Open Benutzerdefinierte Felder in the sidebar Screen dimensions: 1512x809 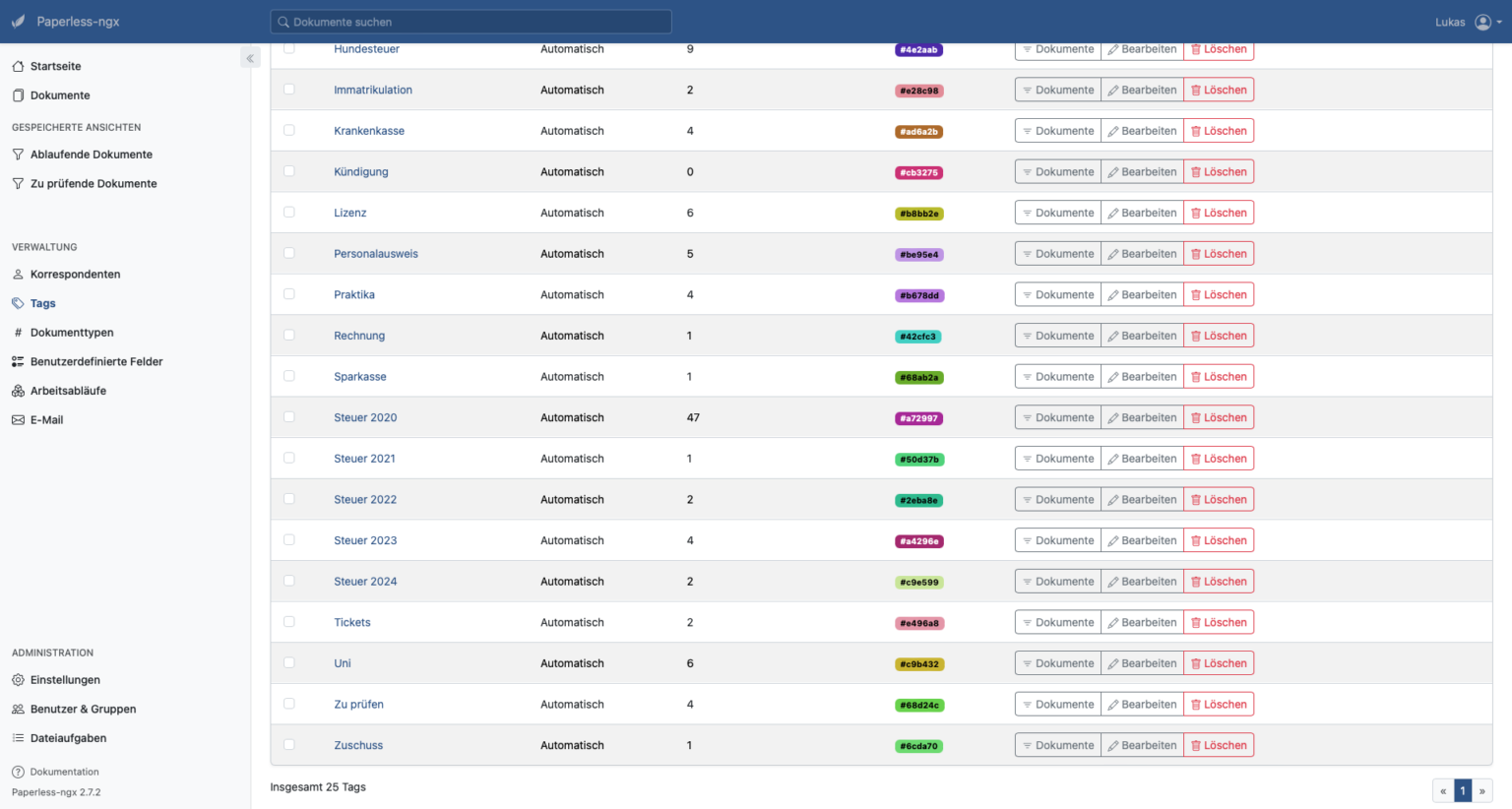(x=97, y=361)
